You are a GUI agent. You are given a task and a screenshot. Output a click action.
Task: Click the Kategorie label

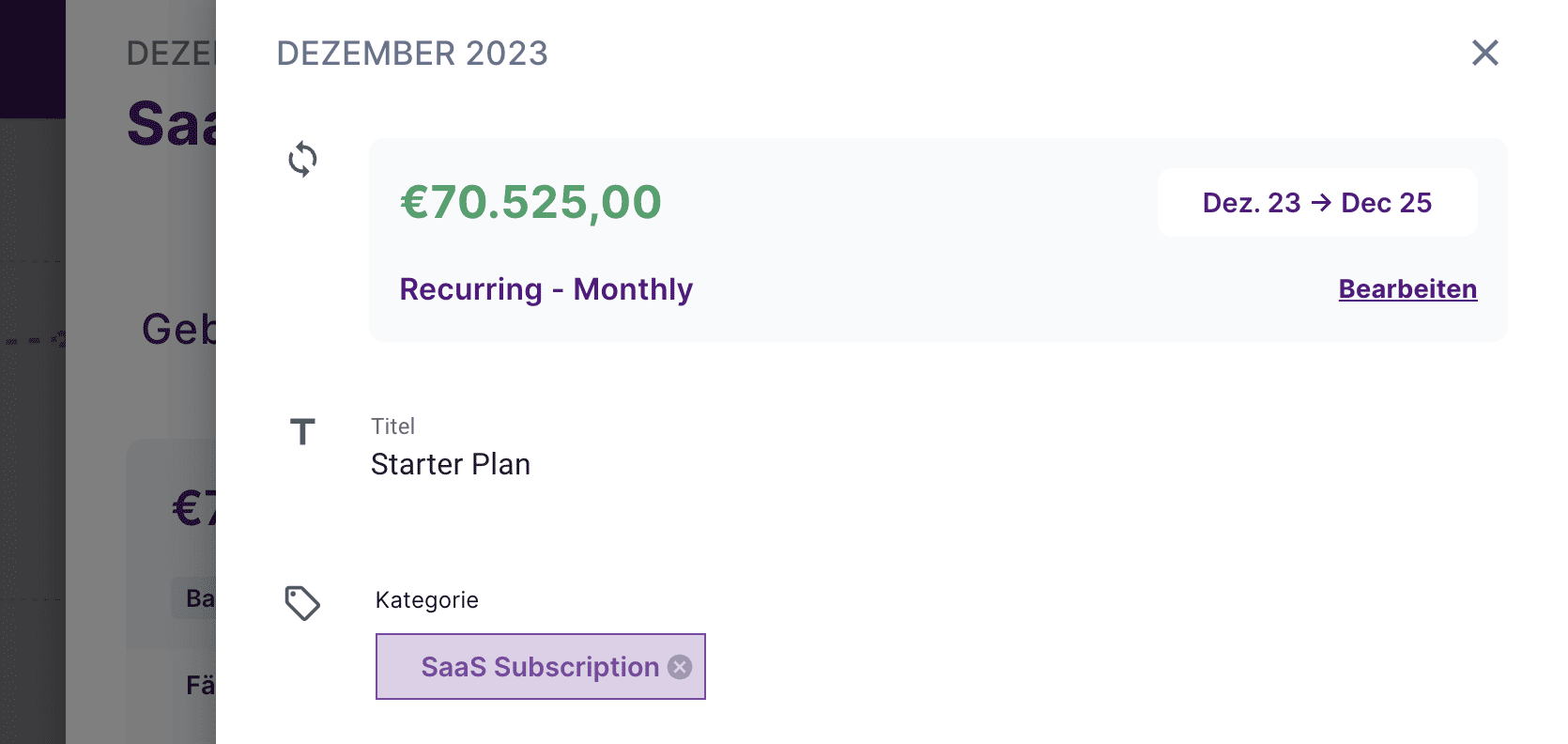coord(426,600)
